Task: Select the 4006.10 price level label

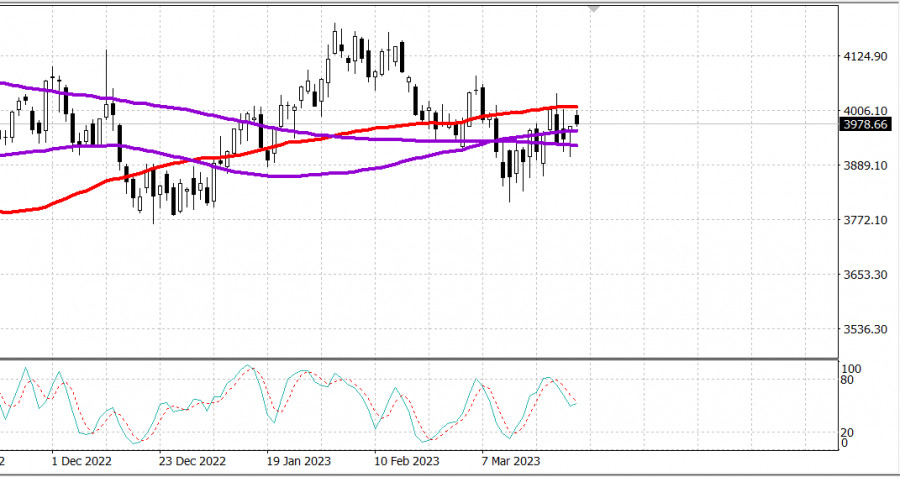Action: click(x=866, y=112)
